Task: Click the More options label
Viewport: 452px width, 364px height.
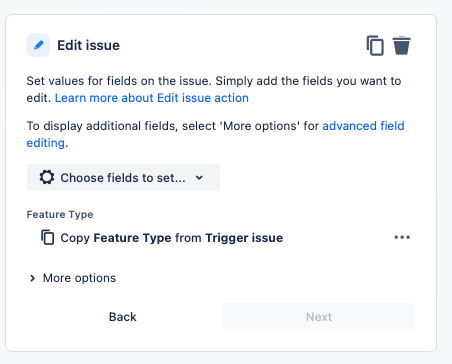Action: tap(79, 278)
